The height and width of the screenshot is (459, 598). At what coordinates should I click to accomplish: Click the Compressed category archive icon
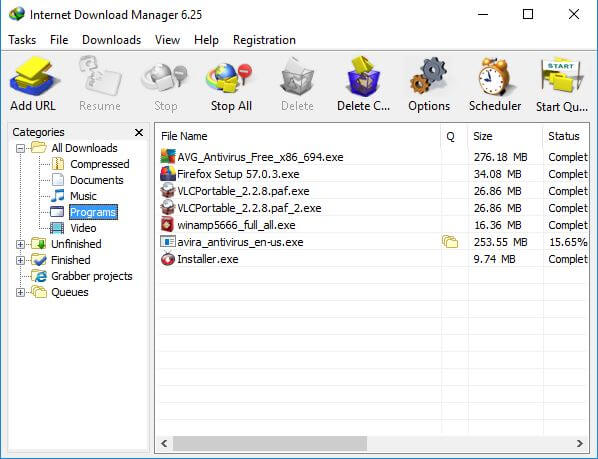click(58, 164)
